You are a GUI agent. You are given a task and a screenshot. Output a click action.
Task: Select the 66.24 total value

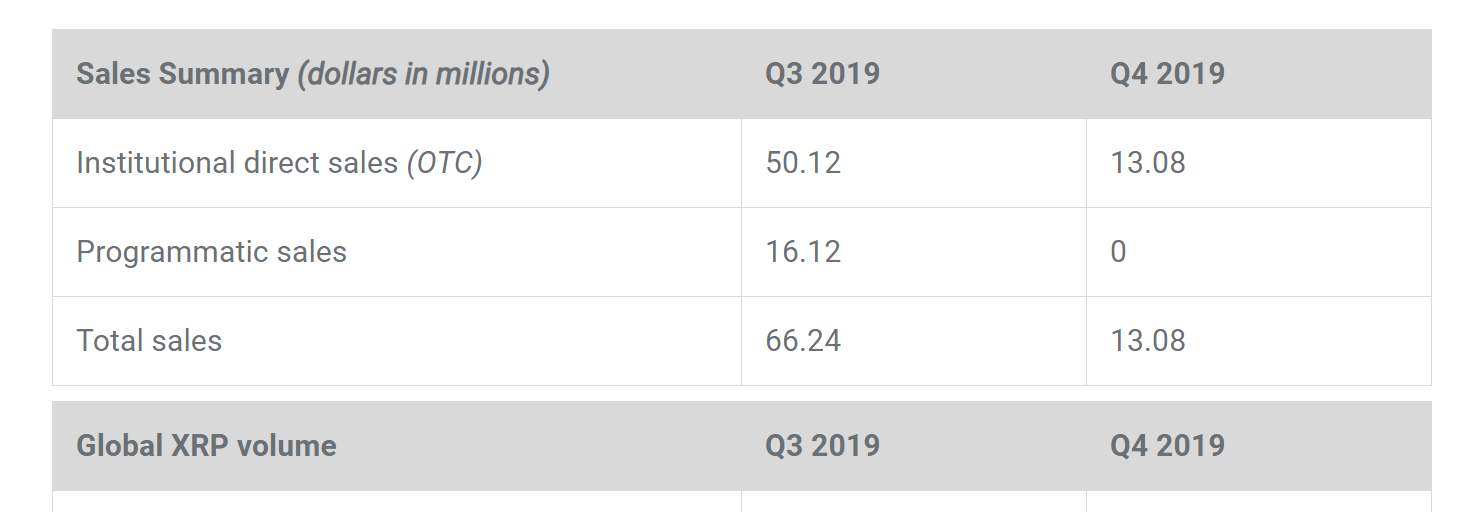click(x=914, y=341)
